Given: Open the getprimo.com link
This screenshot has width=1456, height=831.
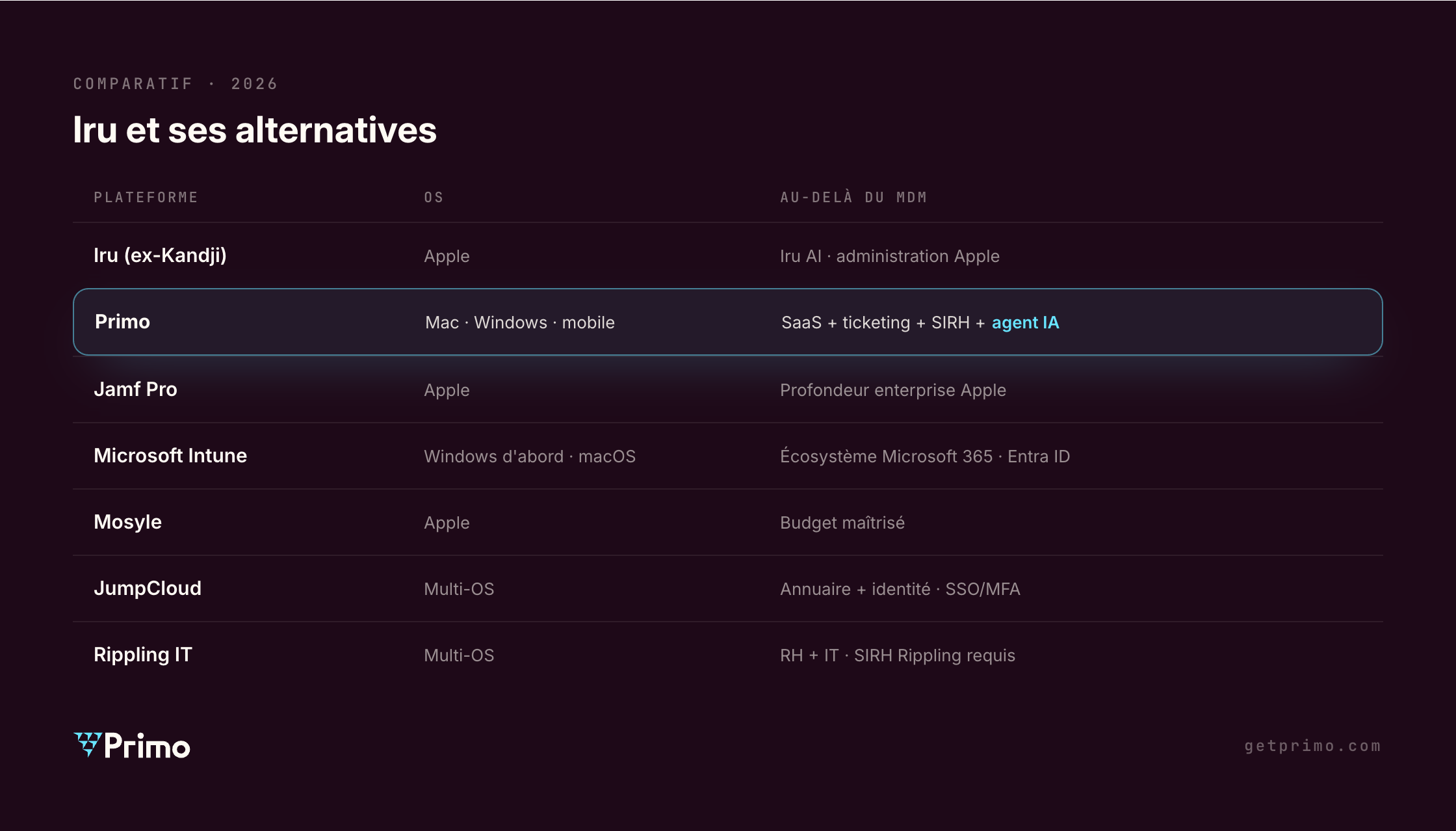Looking at the screenshot, I should (1312, 746).
